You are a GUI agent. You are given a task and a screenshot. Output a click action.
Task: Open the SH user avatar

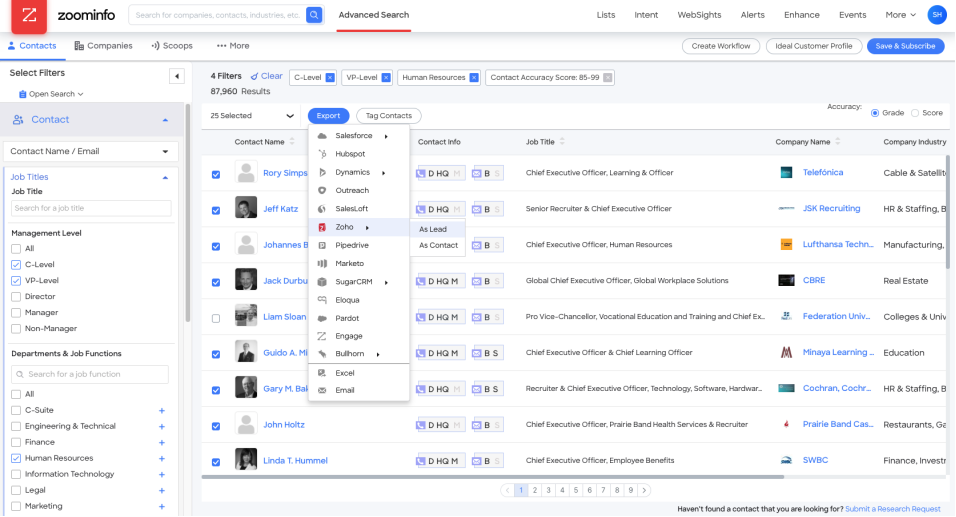coord(936,15)
